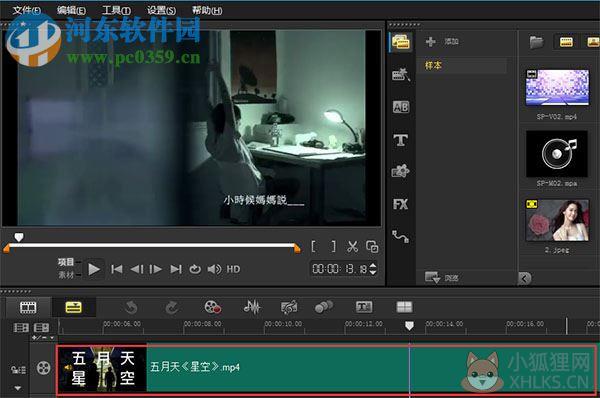Open the Record/Capture option
Screen dimensions: 600x398
tap(212, 307)
